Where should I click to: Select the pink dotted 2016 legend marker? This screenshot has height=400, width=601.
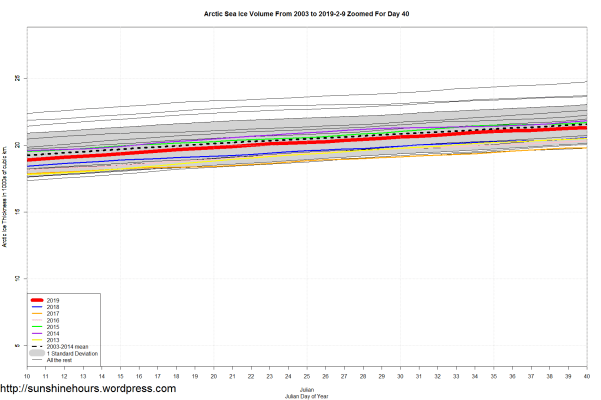[x=38, y=321]
